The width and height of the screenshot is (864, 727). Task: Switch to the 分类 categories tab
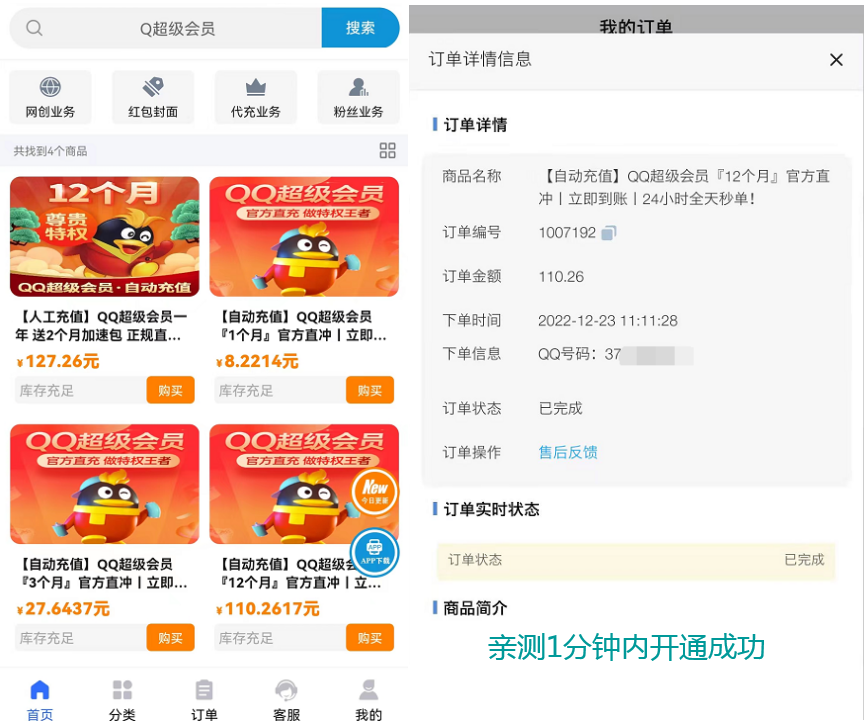[x=122, y=699]
